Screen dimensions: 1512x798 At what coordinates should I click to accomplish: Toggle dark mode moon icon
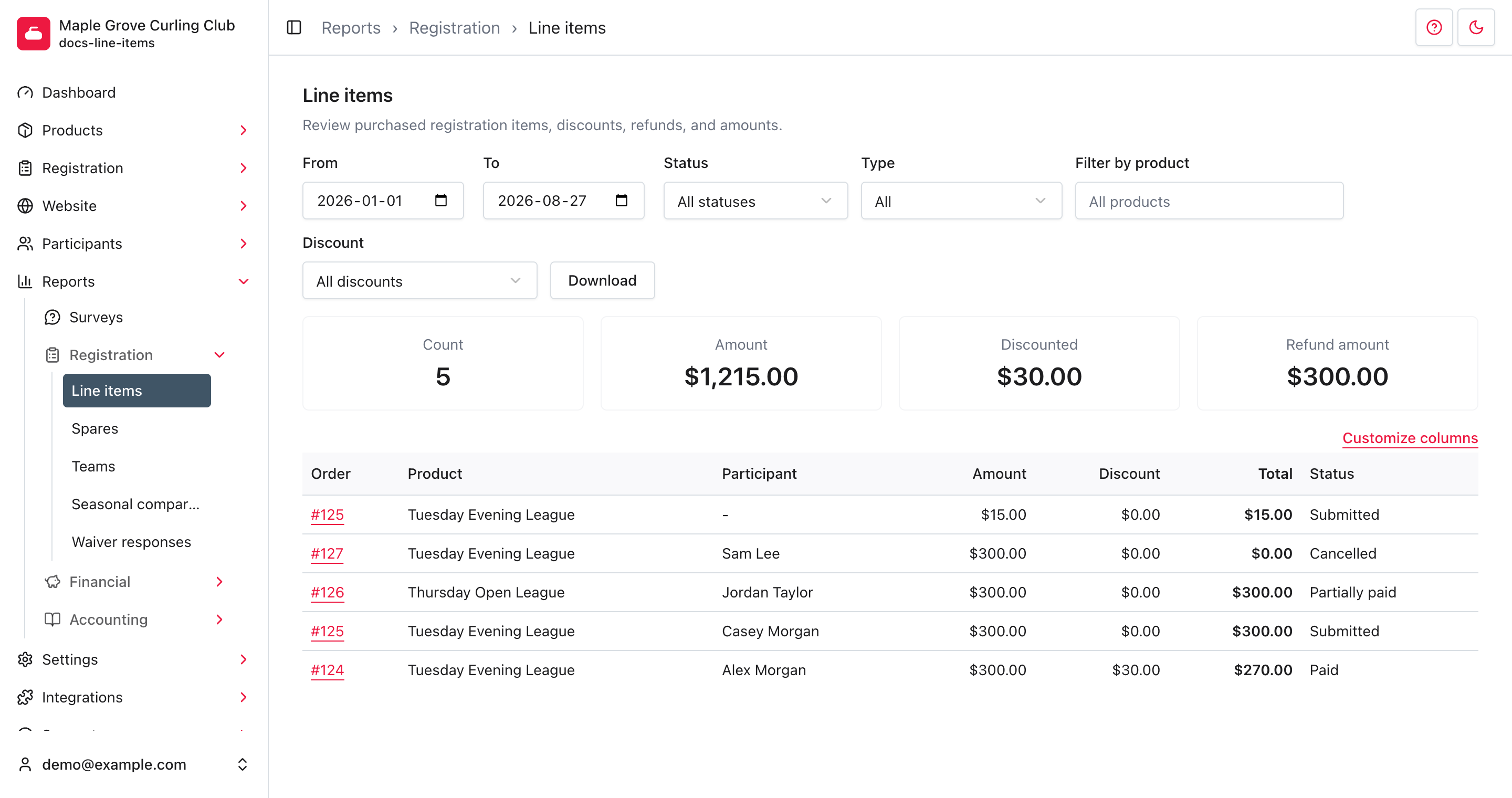point(1476,28)
